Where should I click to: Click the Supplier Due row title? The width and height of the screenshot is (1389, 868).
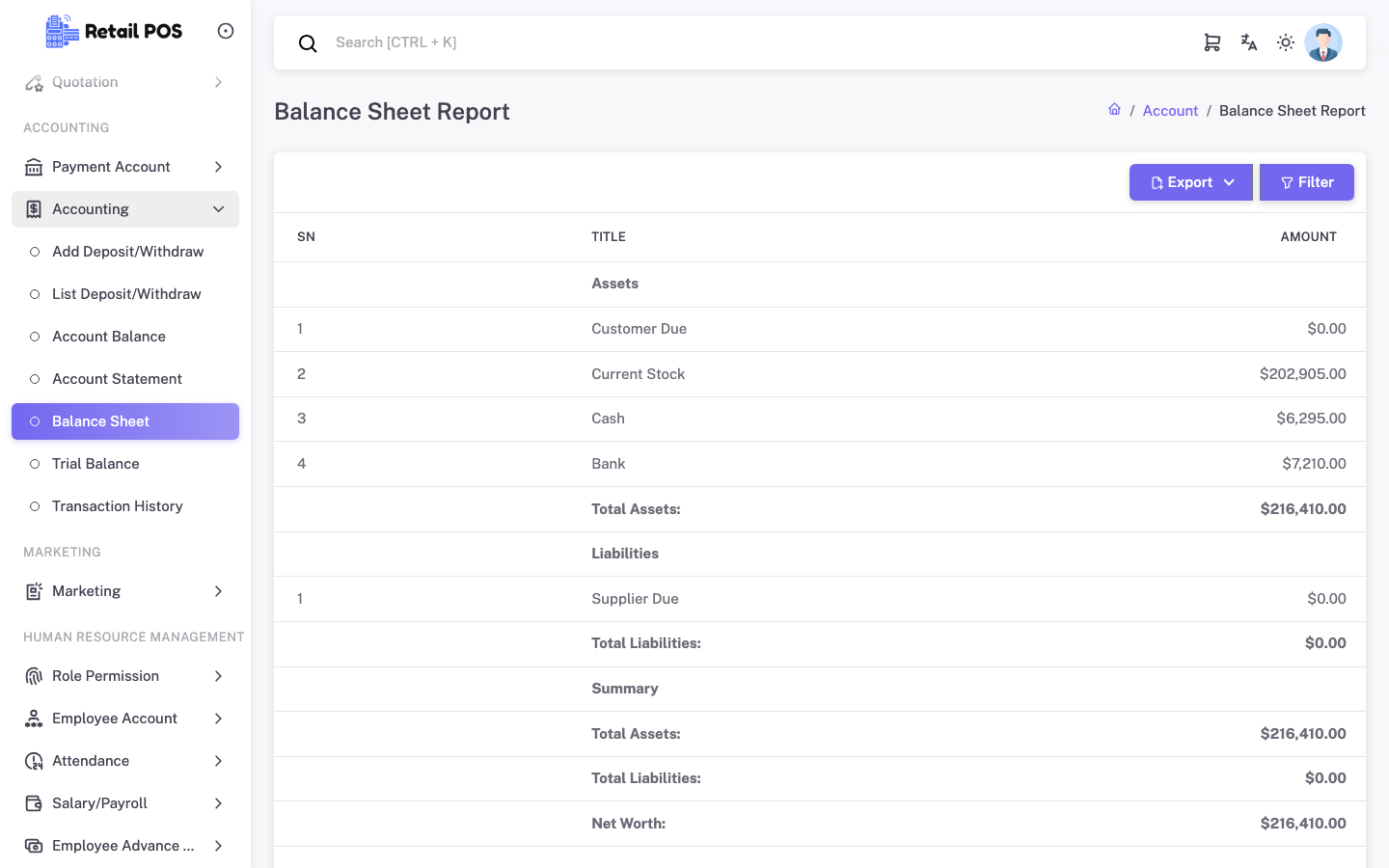click(x=635, y=599)
